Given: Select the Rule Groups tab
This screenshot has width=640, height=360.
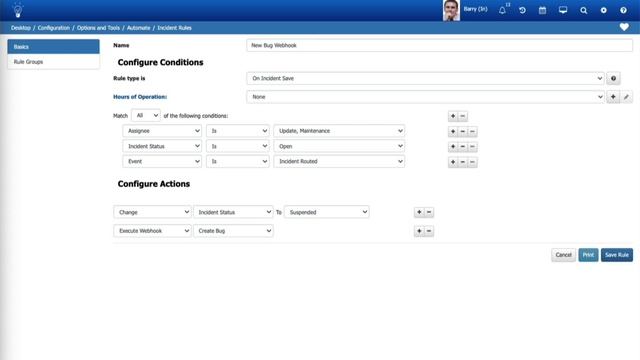Looking at the screenshot, I should tap(53, 62).
